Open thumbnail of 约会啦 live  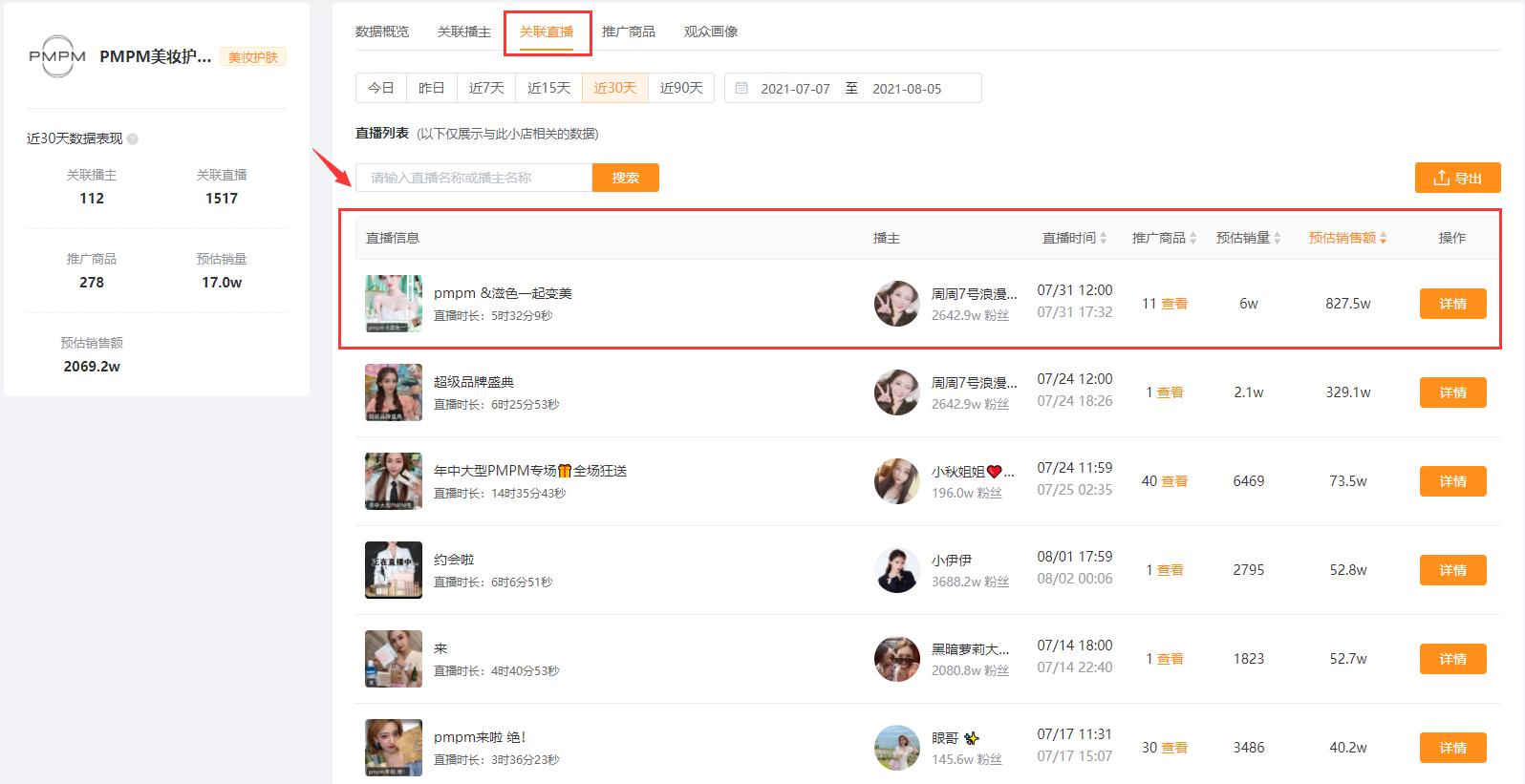(394, 570)
